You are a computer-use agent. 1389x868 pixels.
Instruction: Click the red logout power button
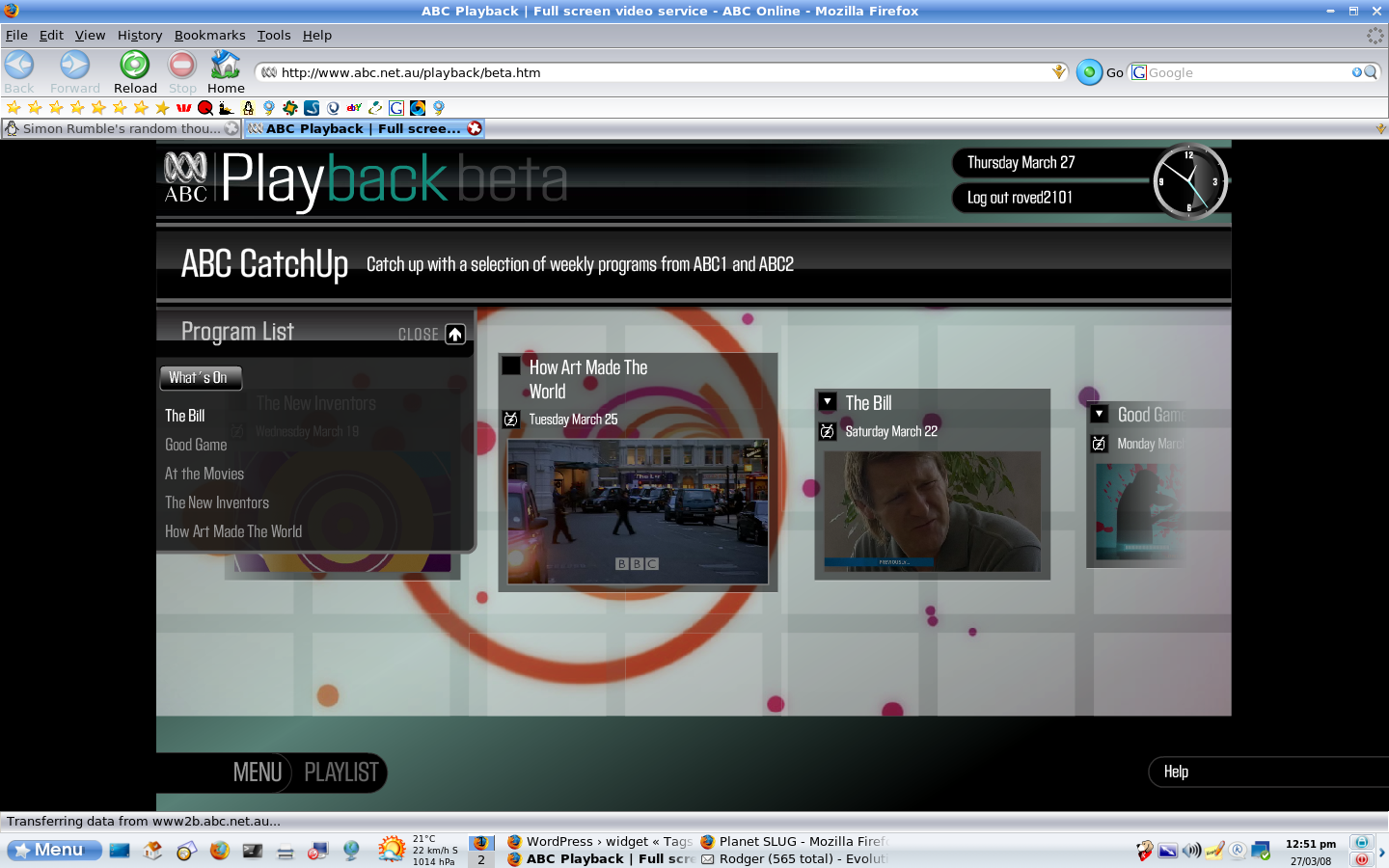1361,859
